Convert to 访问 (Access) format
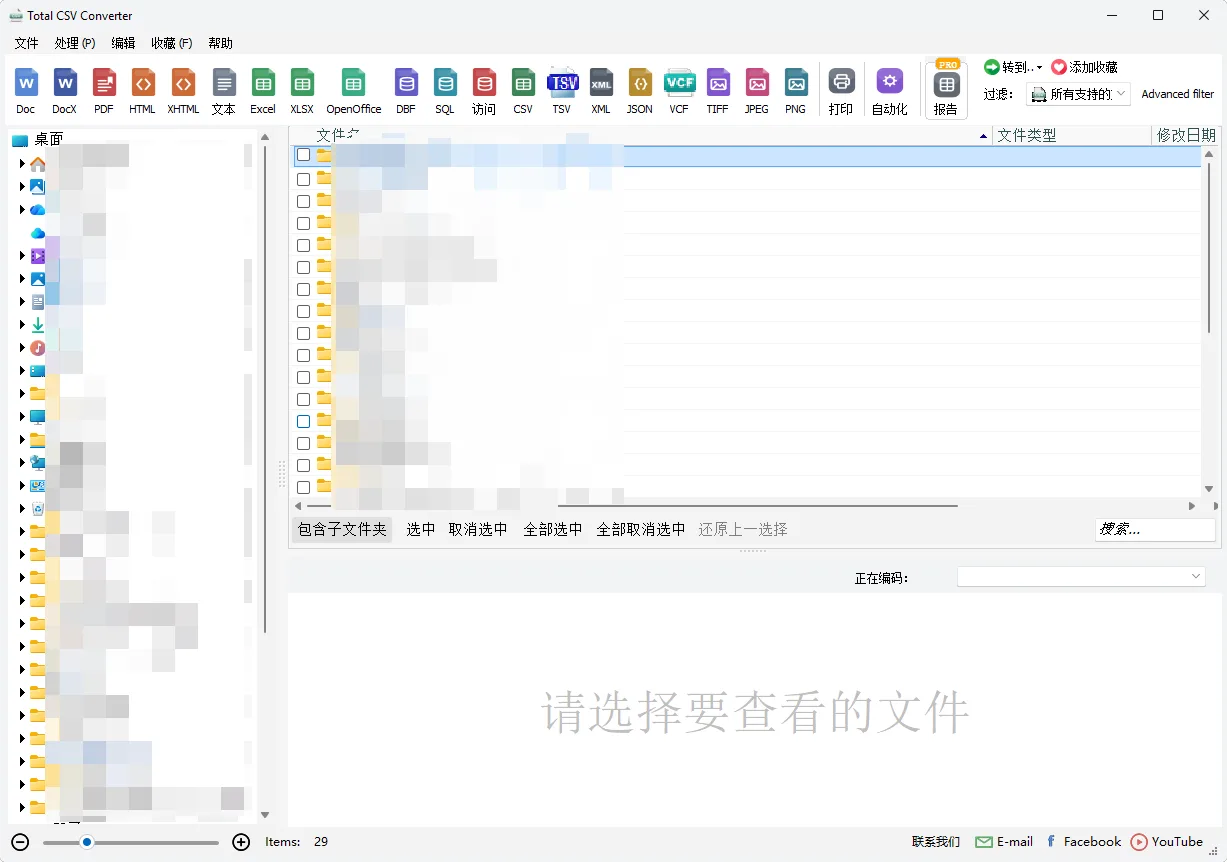 tap(484, 91)
